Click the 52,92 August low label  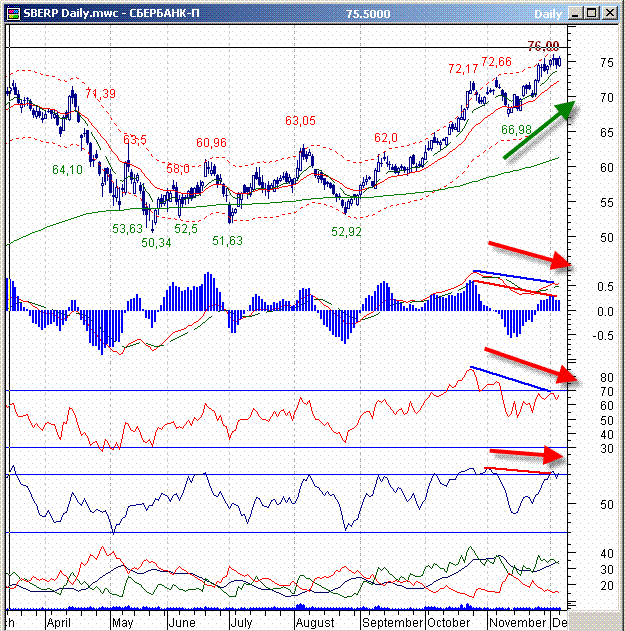(346, 231)
